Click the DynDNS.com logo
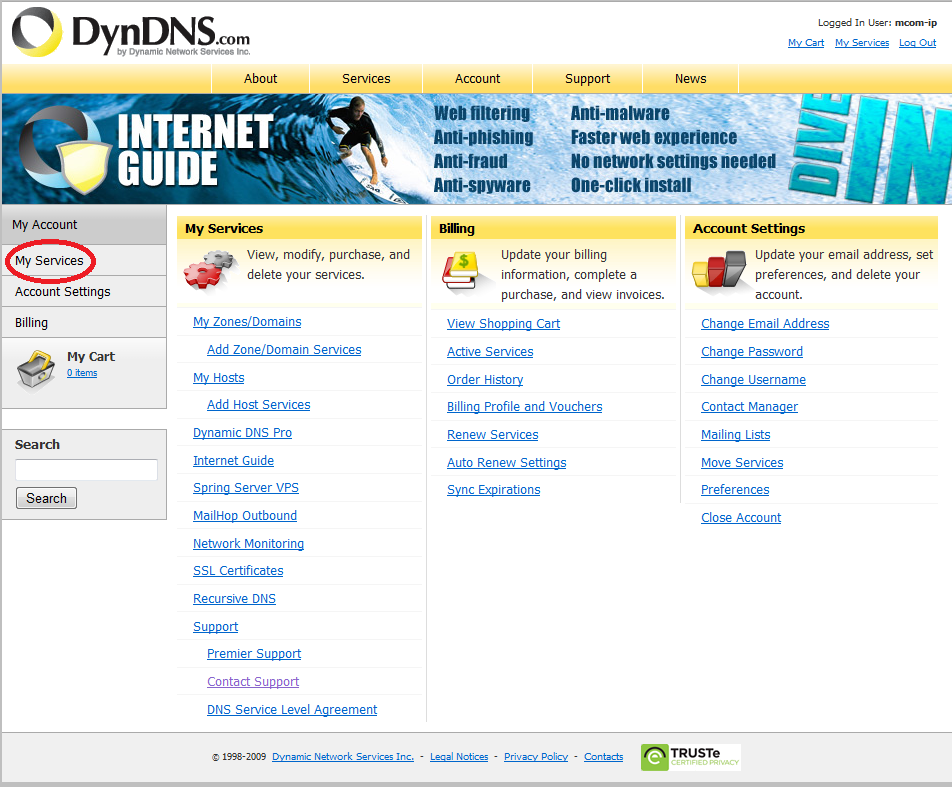The image size is (952, 787). [131, 32]
